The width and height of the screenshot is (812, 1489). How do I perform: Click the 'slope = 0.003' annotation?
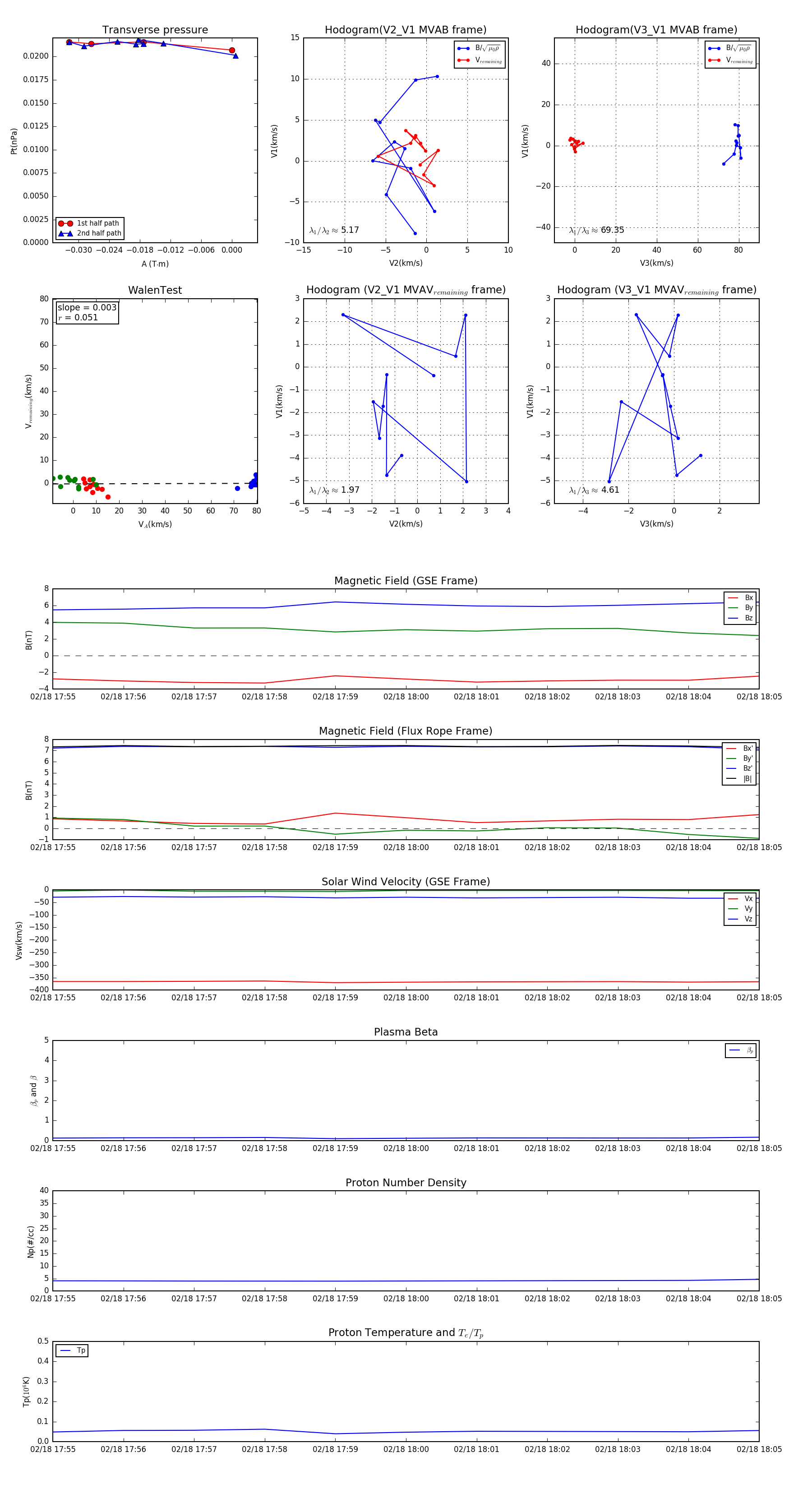point(87,308)
